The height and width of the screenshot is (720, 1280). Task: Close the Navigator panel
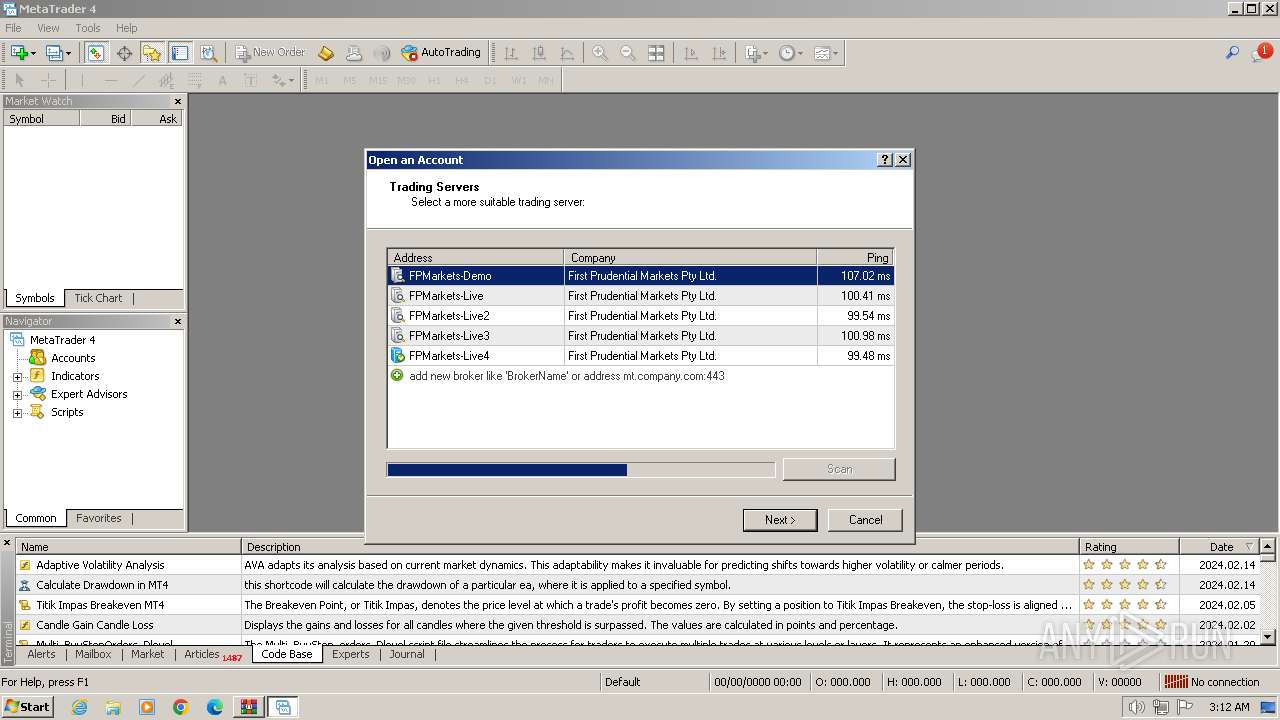(x=178, y=321)
